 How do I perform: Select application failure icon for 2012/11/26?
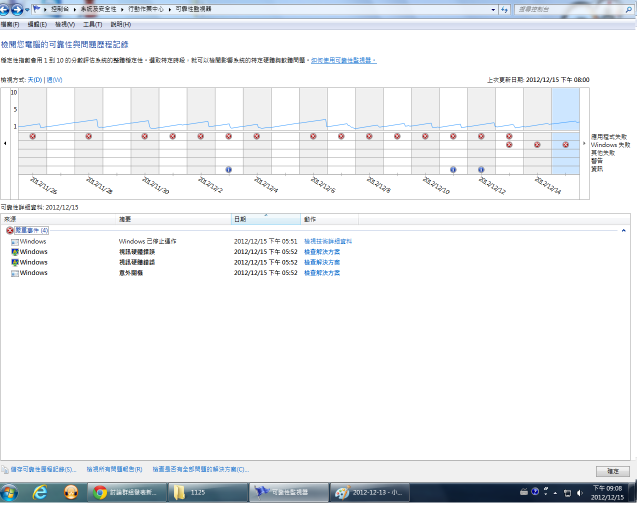click(33, 137)
